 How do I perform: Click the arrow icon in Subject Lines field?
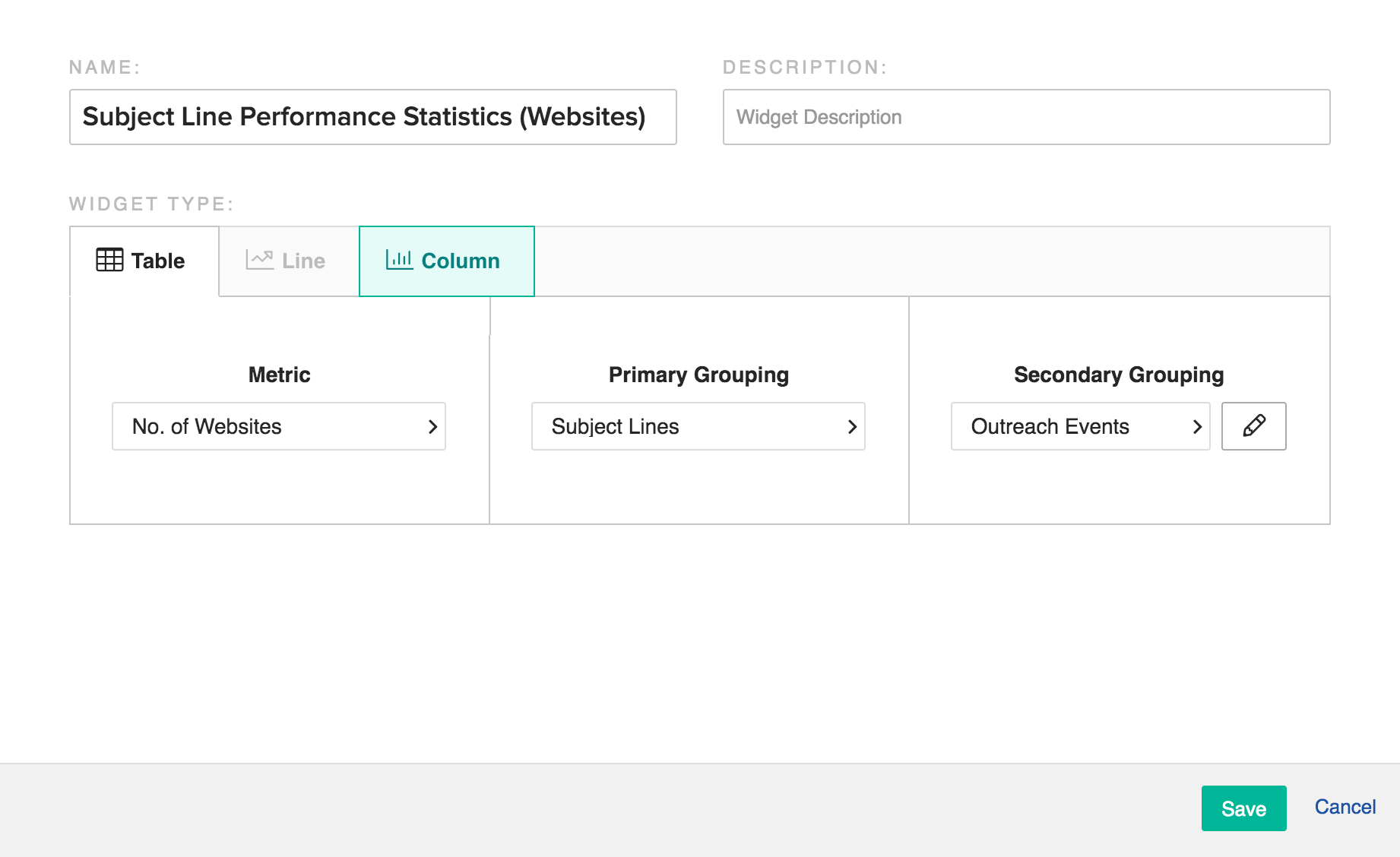coord(852,427)
